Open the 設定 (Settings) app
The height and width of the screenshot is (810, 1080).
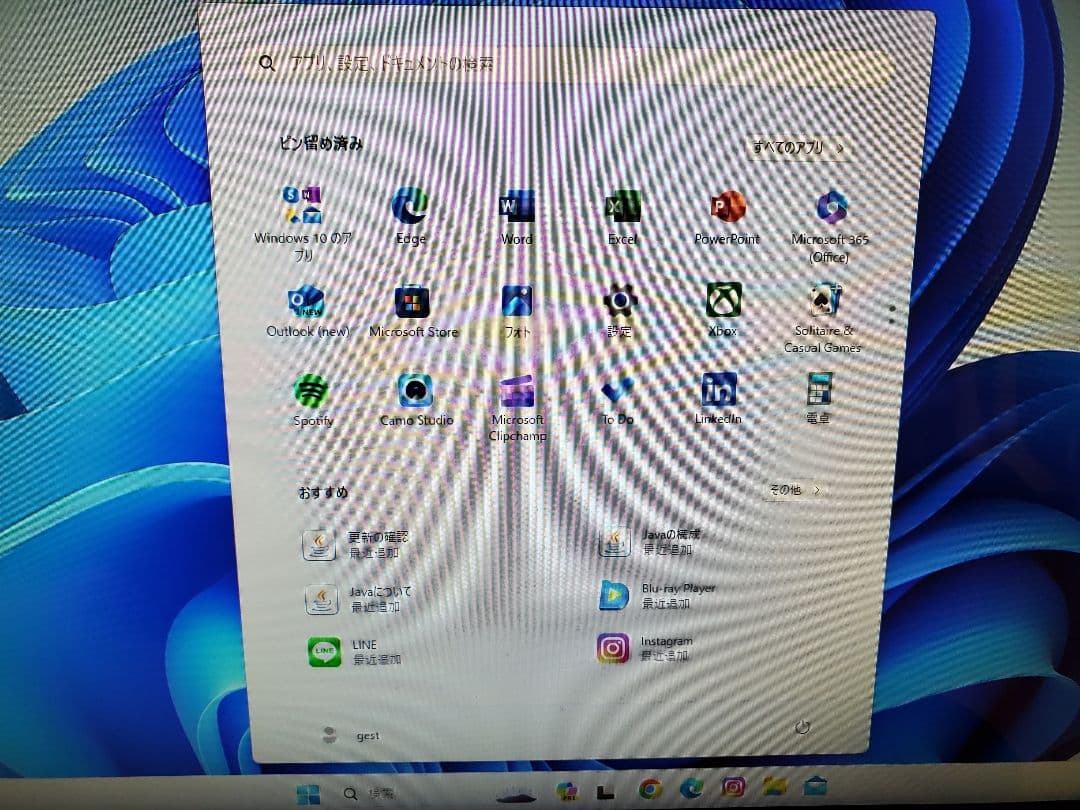tap(619, 300)
